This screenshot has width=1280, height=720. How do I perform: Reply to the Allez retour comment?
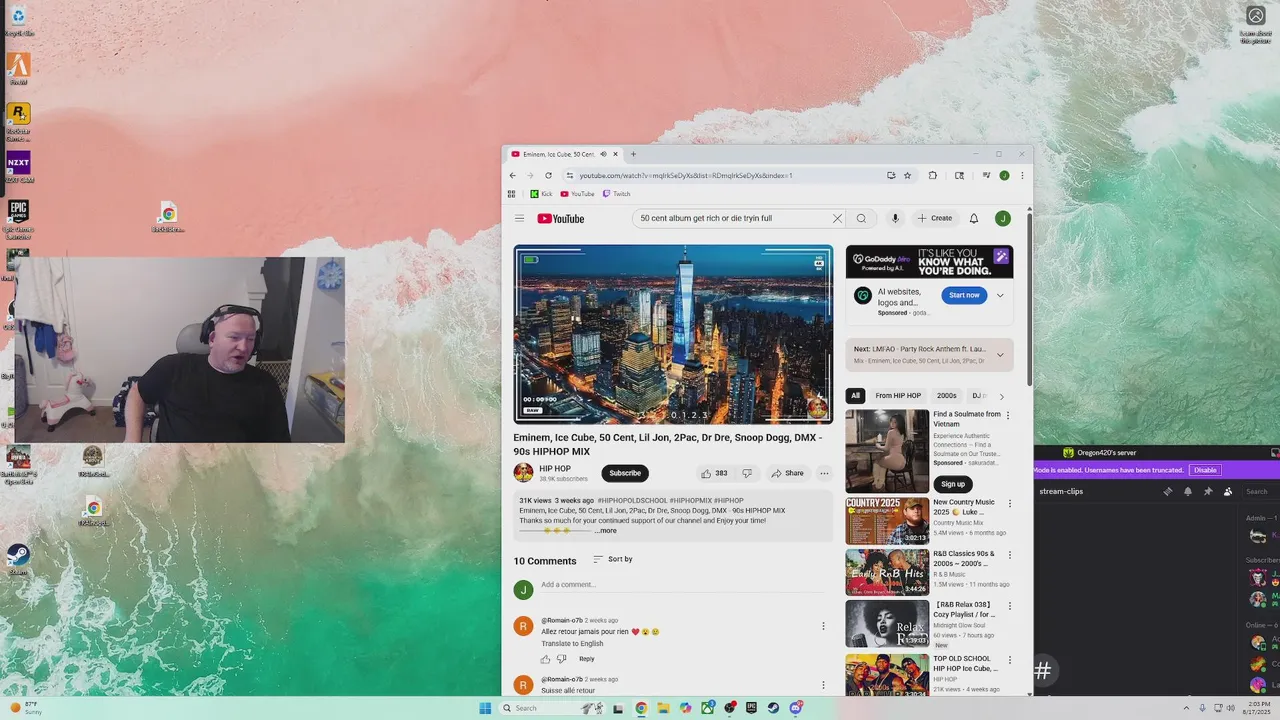point(587,659)
